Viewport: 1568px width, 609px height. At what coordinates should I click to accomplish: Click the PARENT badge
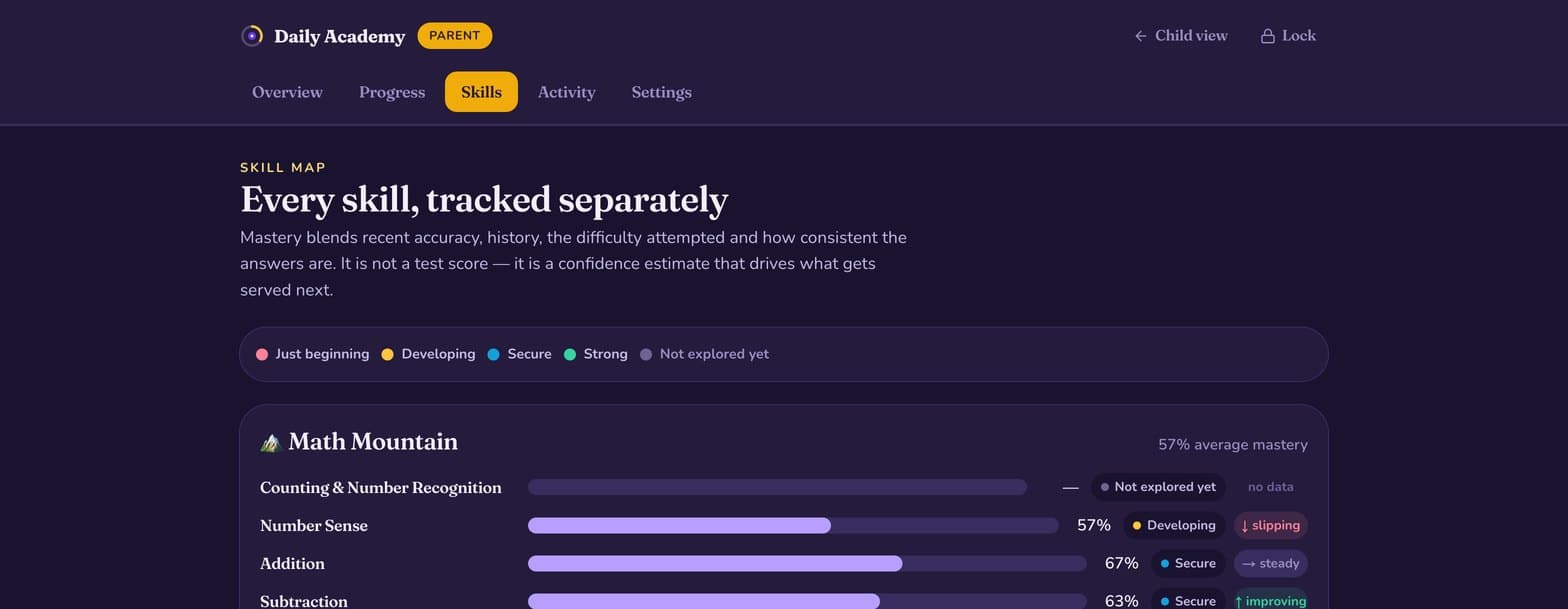(x=455, y=36)
